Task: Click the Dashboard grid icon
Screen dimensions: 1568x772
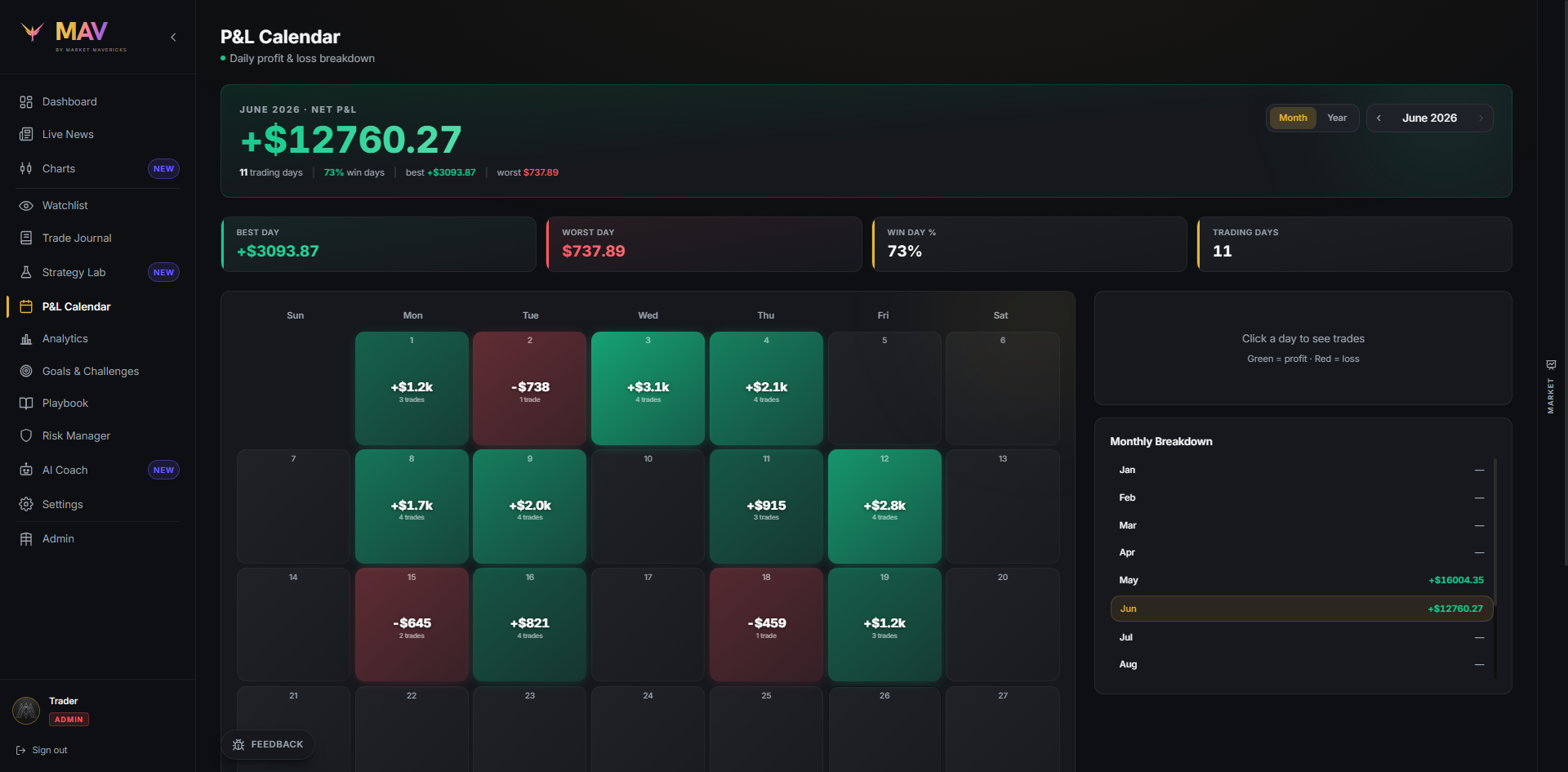Action: [x=26, y=102]
